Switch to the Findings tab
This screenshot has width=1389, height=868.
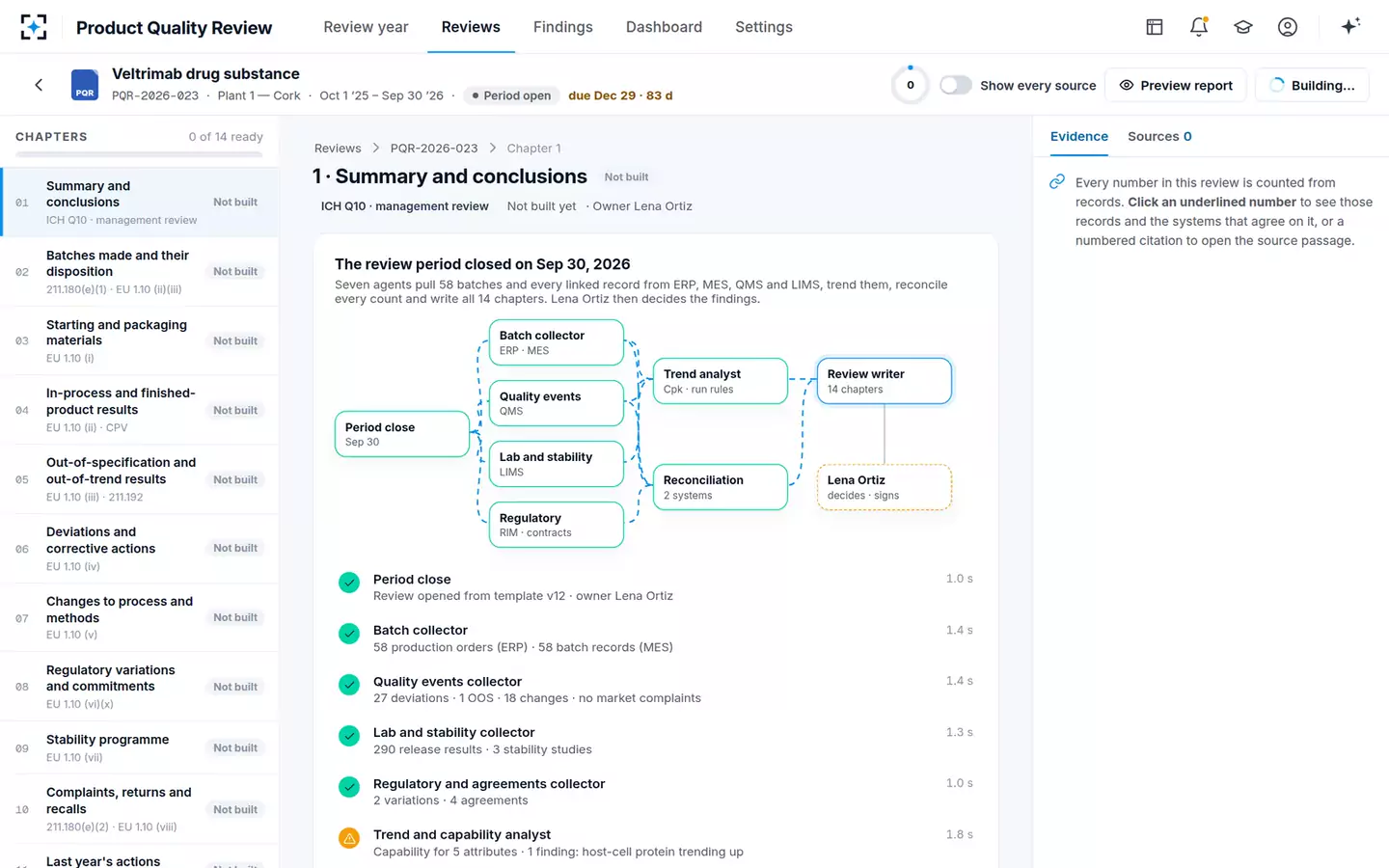pos(563,27)
